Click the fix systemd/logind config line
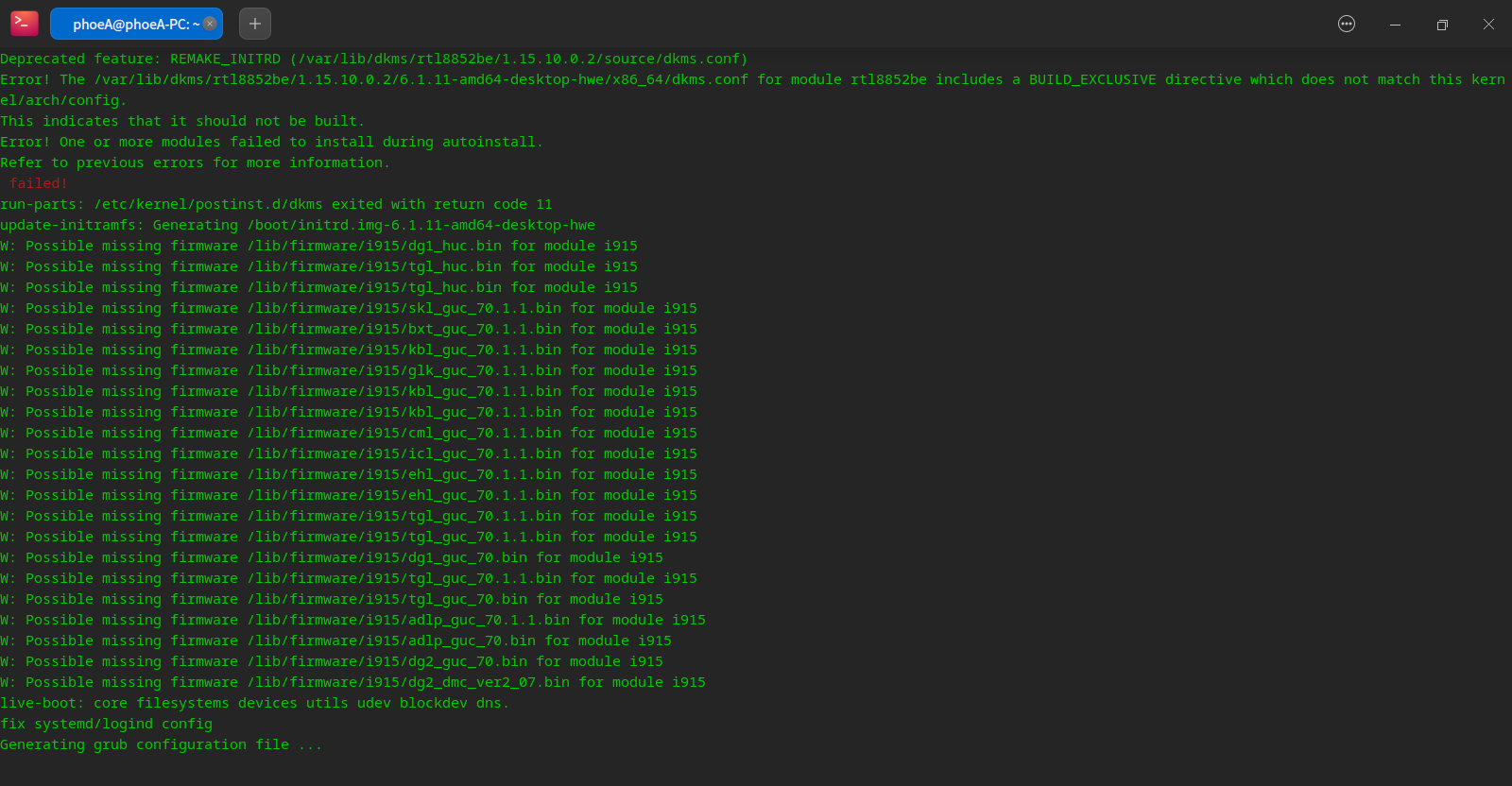This screenshot has height=786, width=1512. [x=107, y=724]
